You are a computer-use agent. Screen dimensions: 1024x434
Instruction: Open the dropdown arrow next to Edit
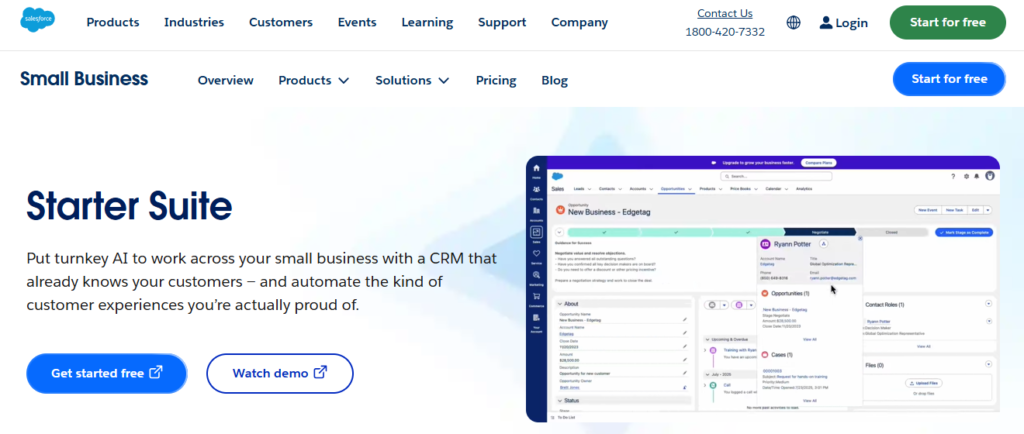(987, 210)
